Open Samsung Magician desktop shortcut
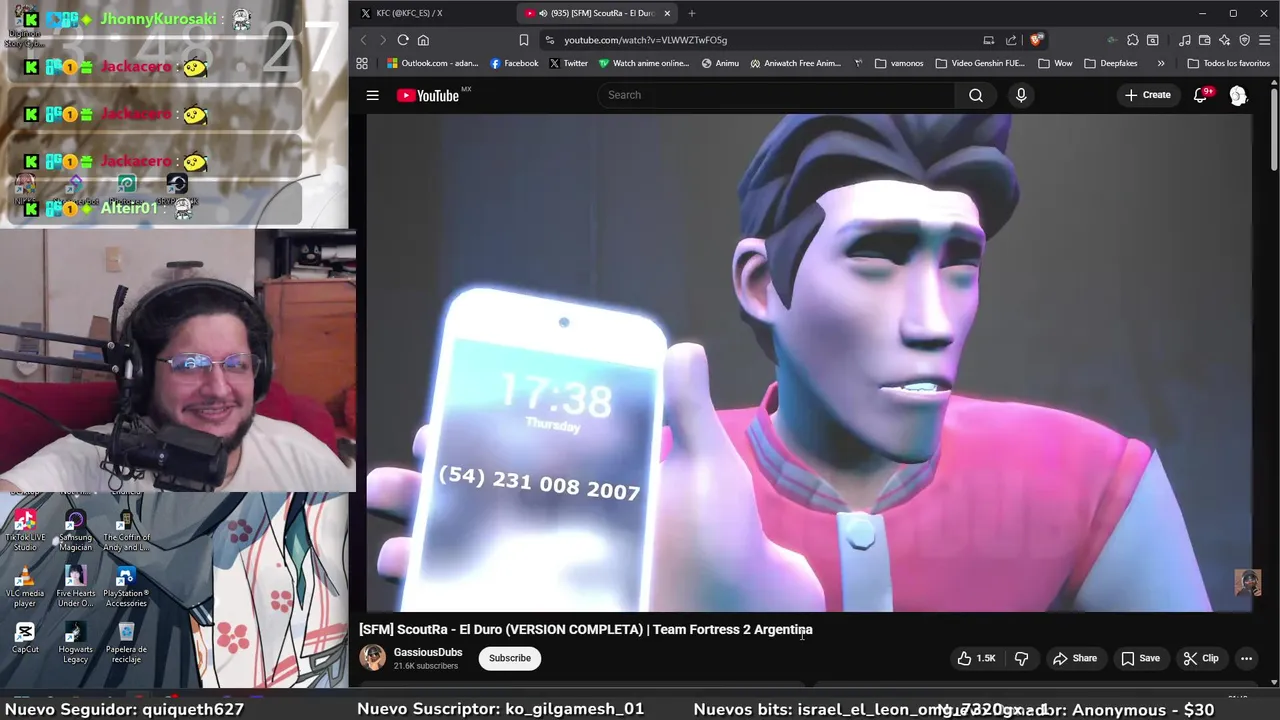The height and width of the screenshot is (720, 1280). 75,530
